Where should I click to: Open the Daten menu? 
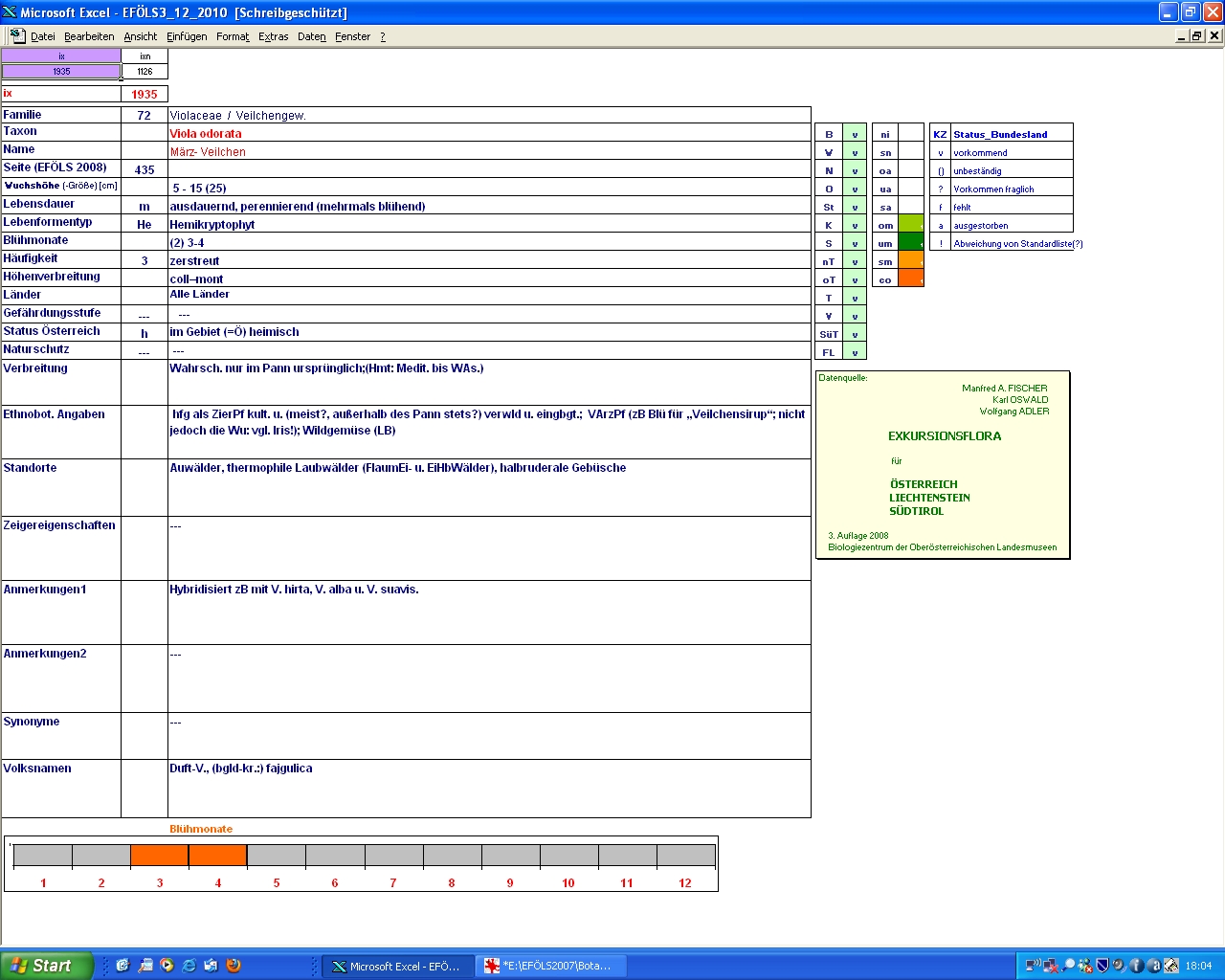pyautogui.click(x=312, y=36)
